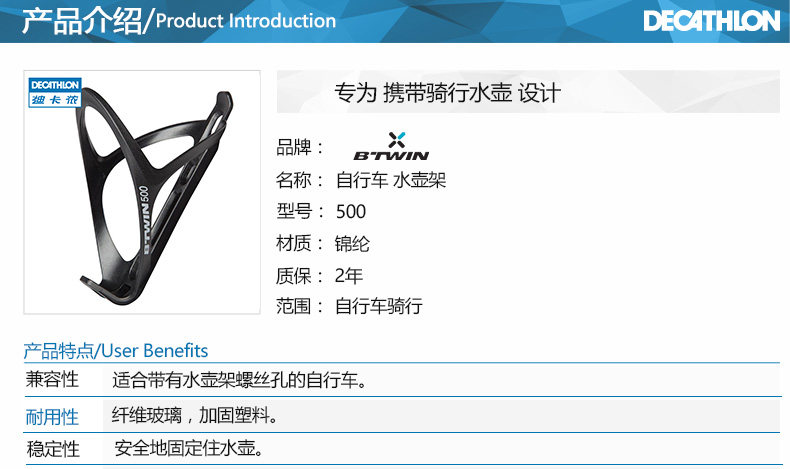Click the blue 耐用性 label
This screenshot has height=469, width=790.
click(52, 417)
